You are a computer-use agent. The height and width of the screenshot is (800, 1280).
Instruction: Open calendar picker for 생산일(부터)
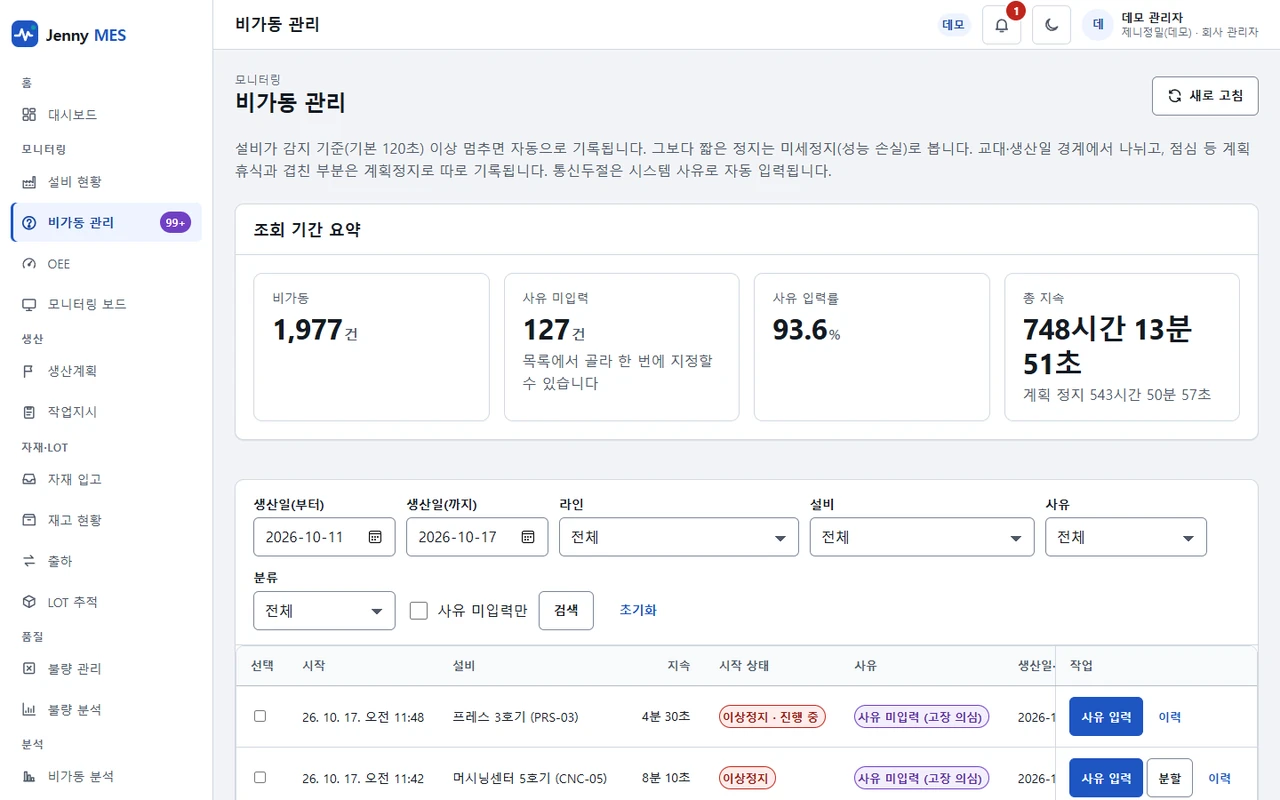(375, 537)
